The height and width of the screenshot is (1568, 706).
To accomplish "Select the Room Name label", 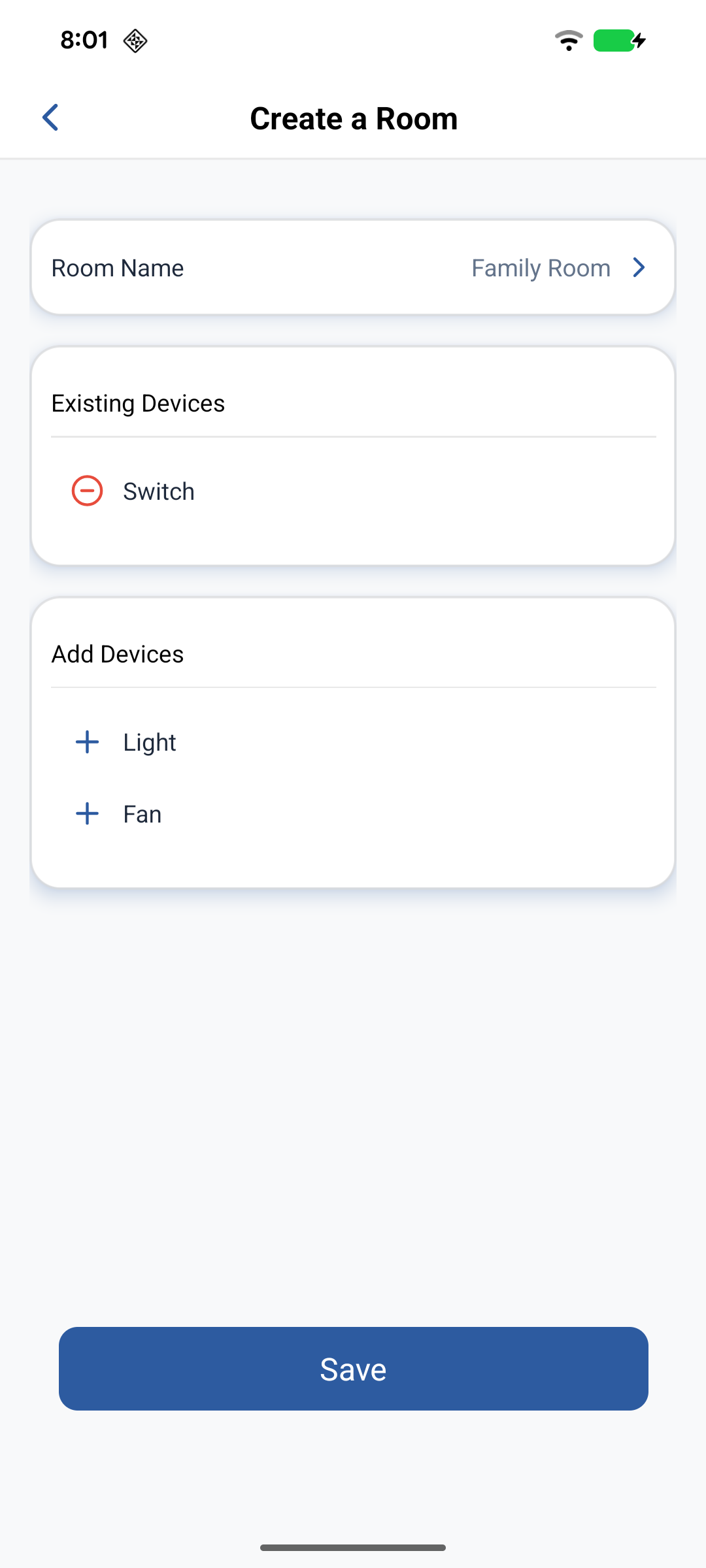I will (x=118, y=268).
